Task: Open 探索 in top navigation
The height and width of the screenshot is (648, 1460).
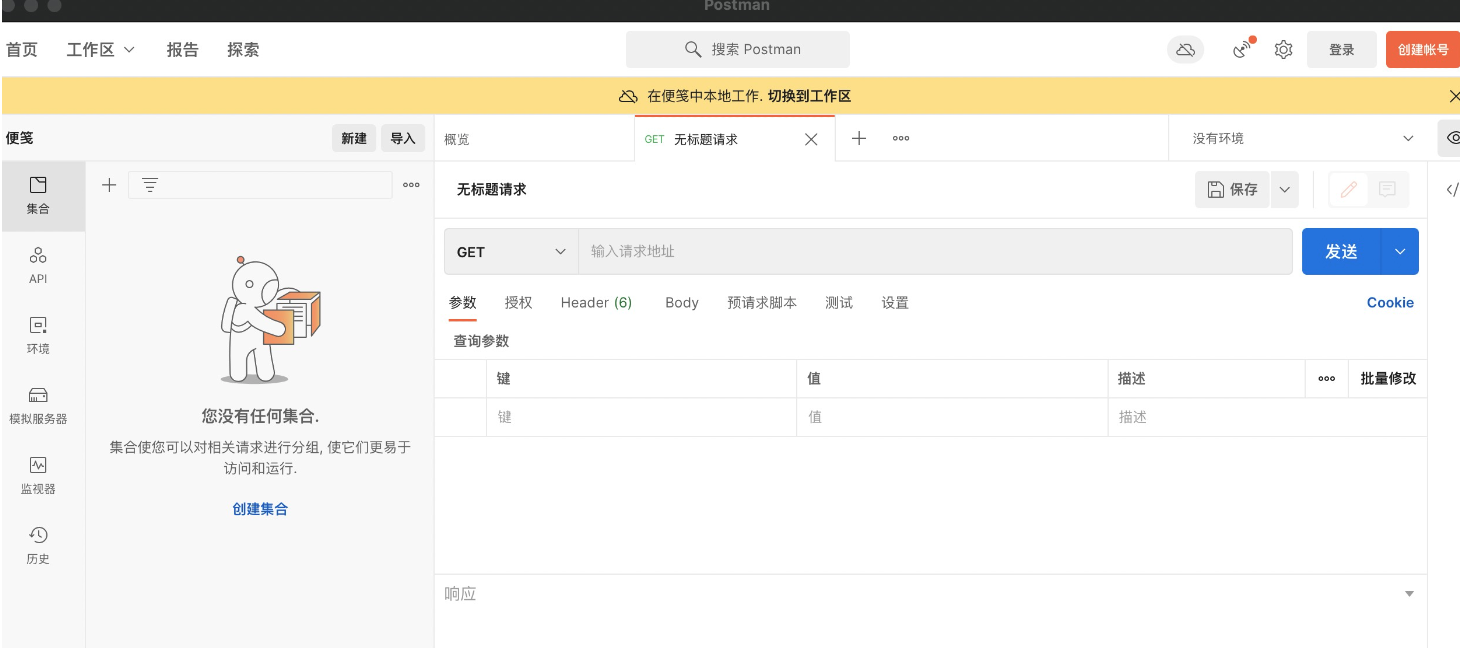Action: point(243,50)
